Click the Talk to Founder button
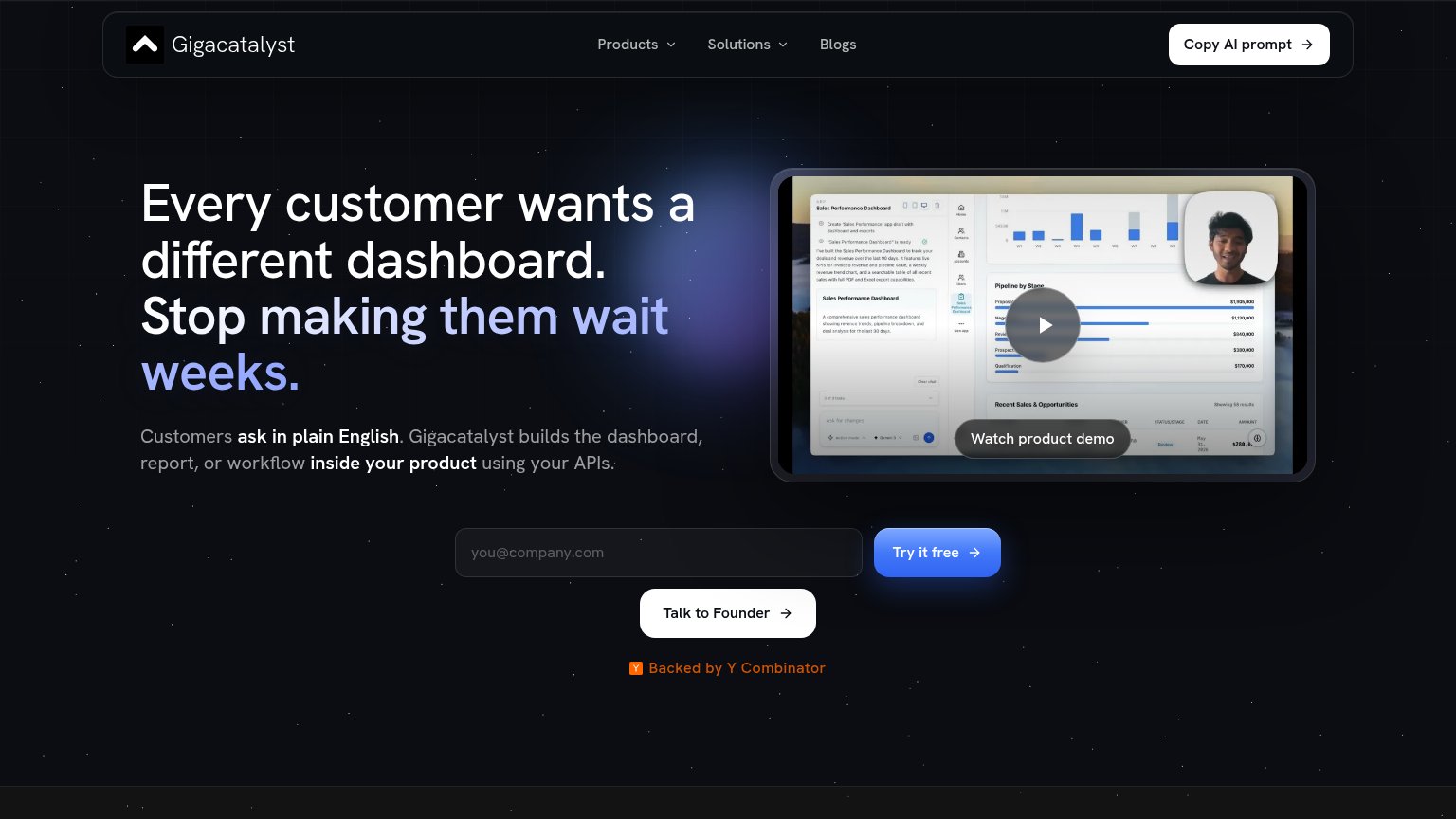Viewport: 1456px width, 819px height. (727, 613)
